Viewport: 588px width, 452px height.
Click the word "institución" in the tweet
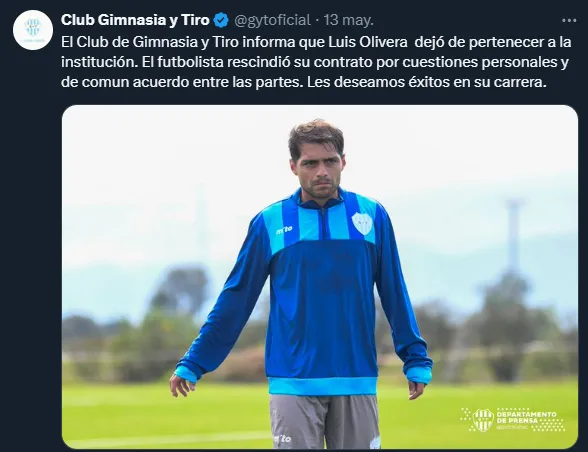click(98, 62)
